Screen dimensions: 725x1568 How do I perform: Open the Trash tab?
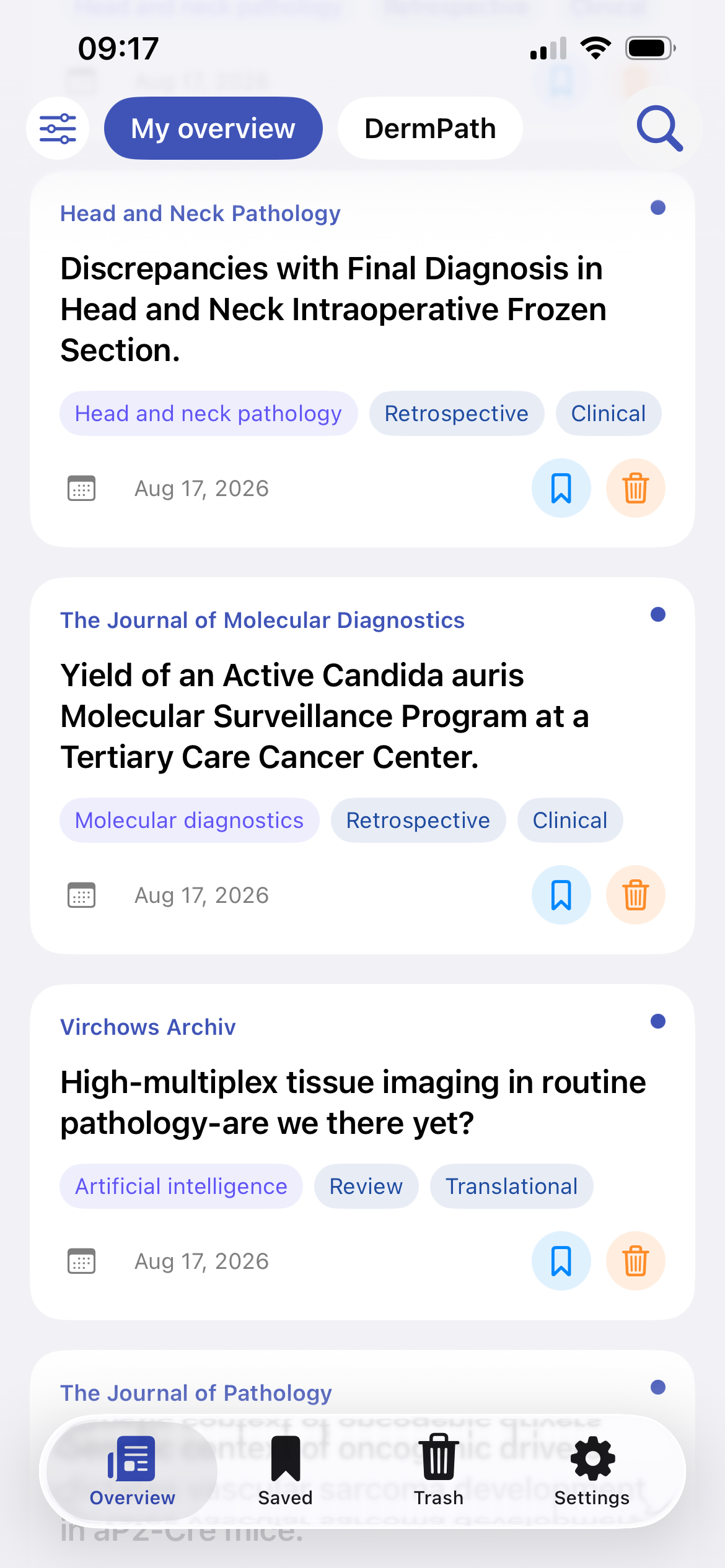[x=439, y=1471]
